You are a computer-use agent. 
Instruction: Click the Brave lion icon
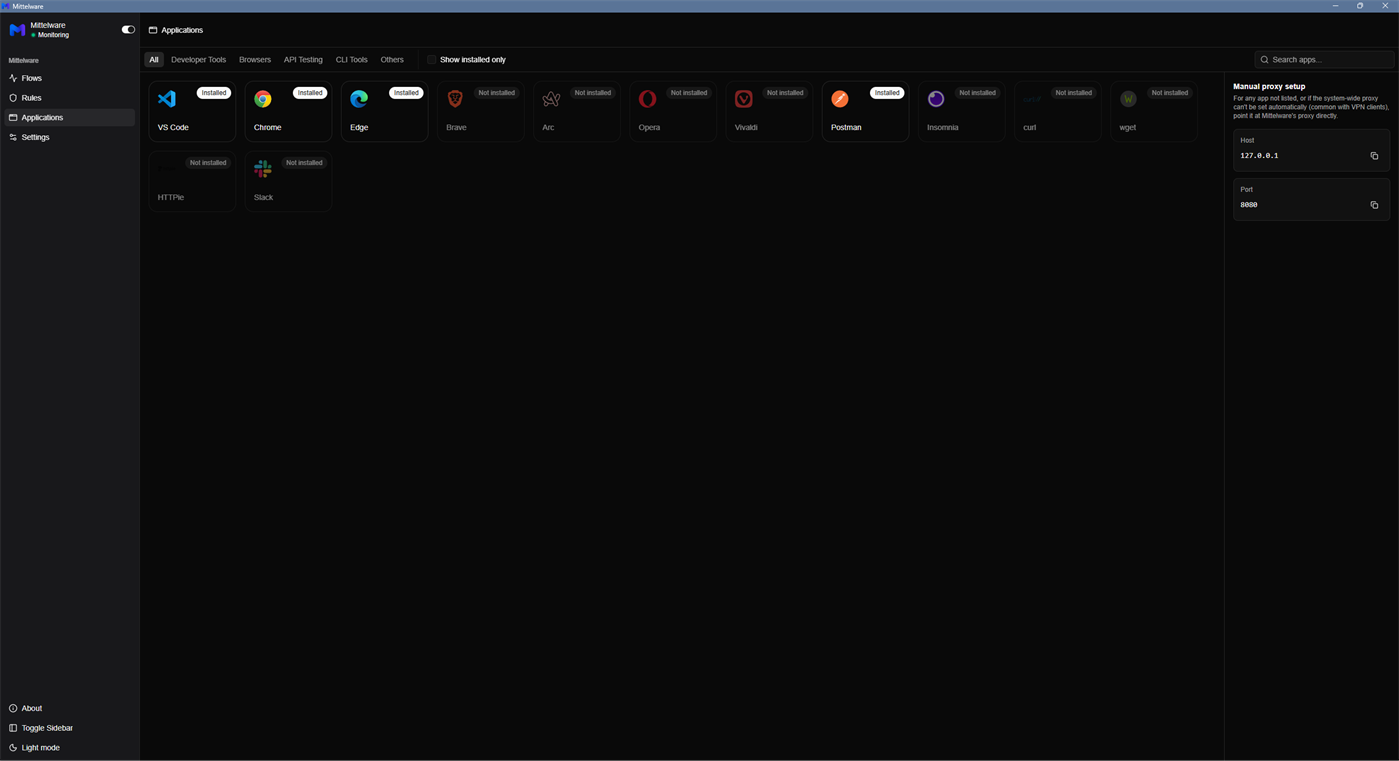[455, 99]
